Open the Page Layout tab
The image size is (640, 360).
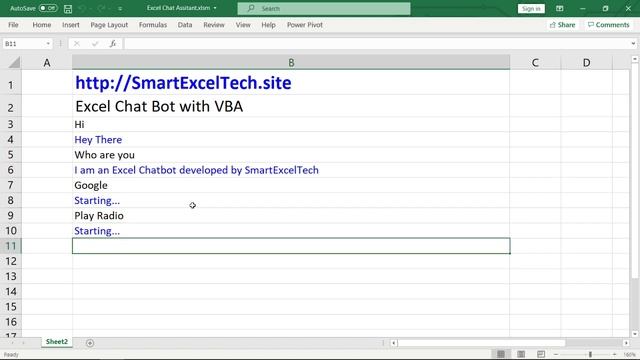pos(109,25)
